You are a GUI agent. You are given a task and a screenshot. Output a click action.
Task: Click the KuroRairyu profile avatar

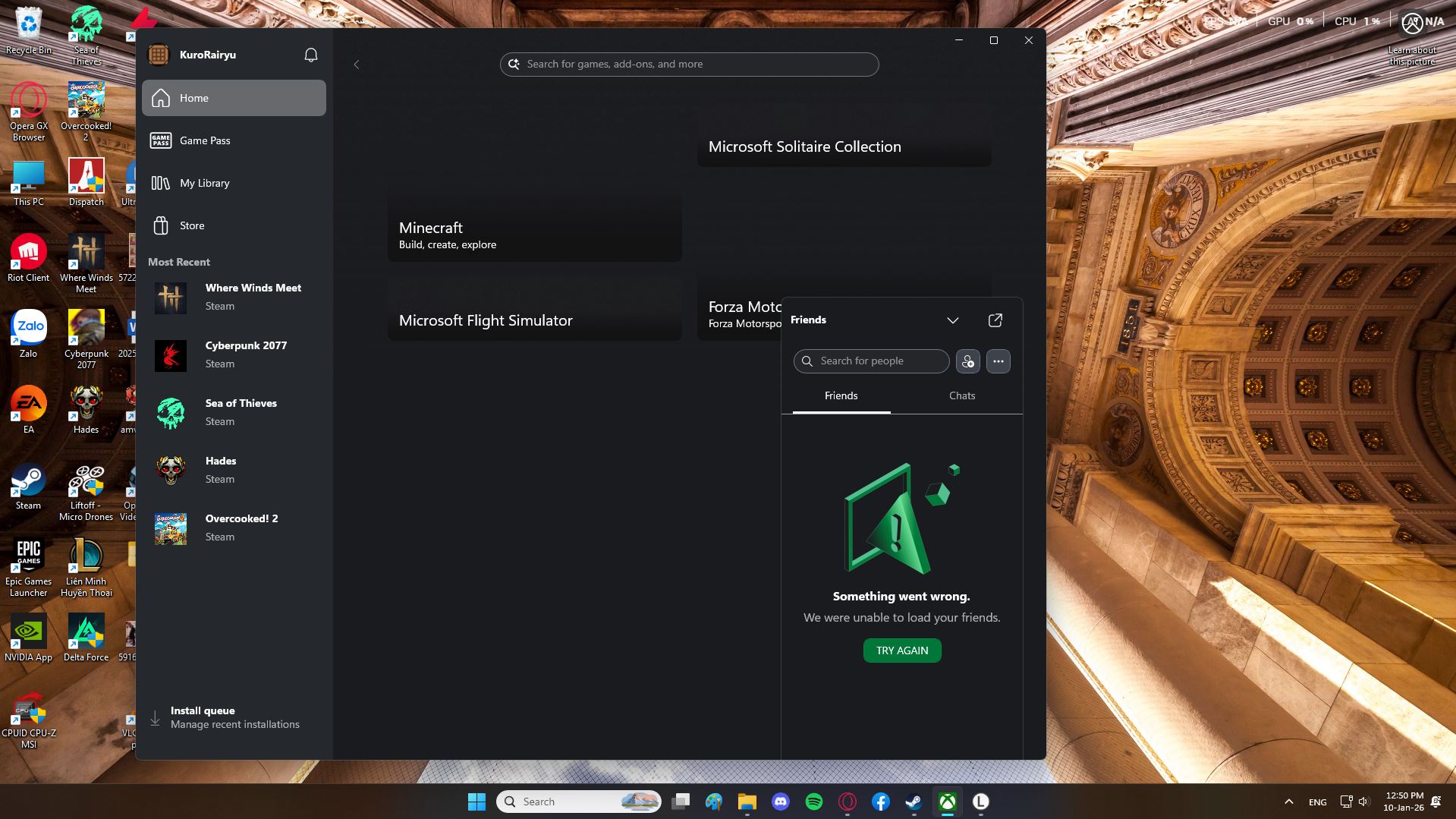[159, 54]
